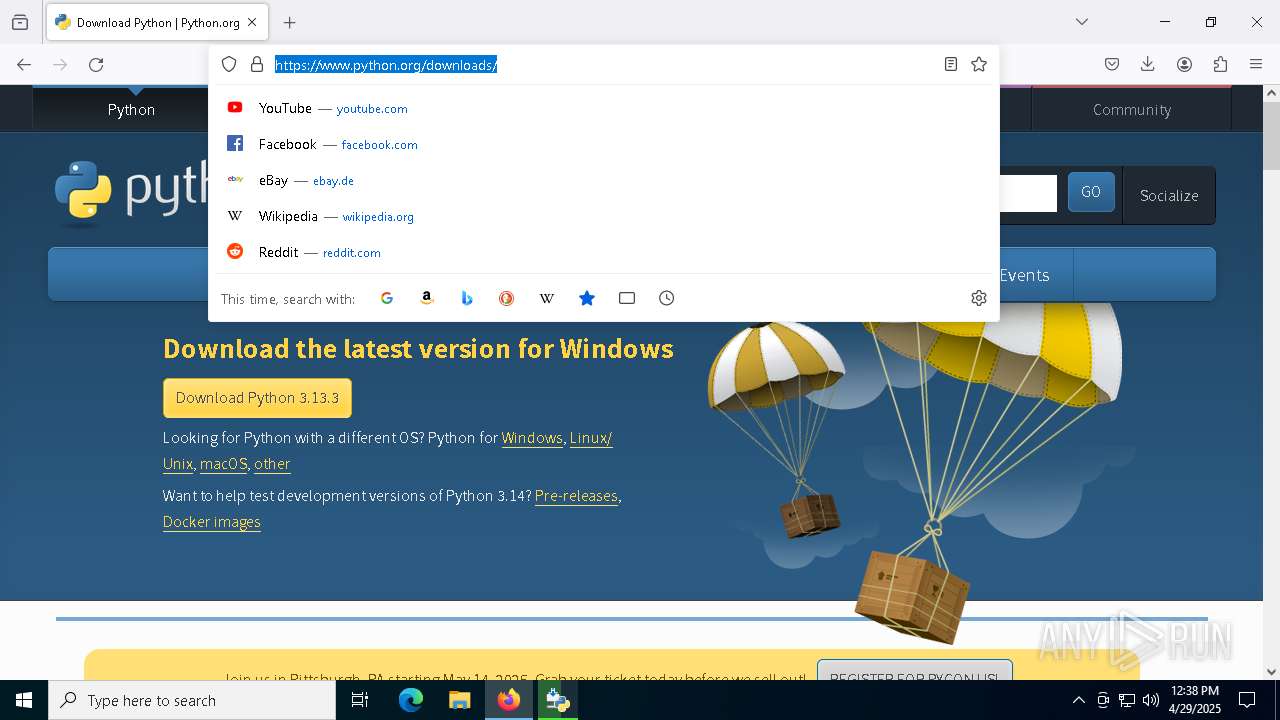Open the Firefox application menu

click(x=1256, y=65)
